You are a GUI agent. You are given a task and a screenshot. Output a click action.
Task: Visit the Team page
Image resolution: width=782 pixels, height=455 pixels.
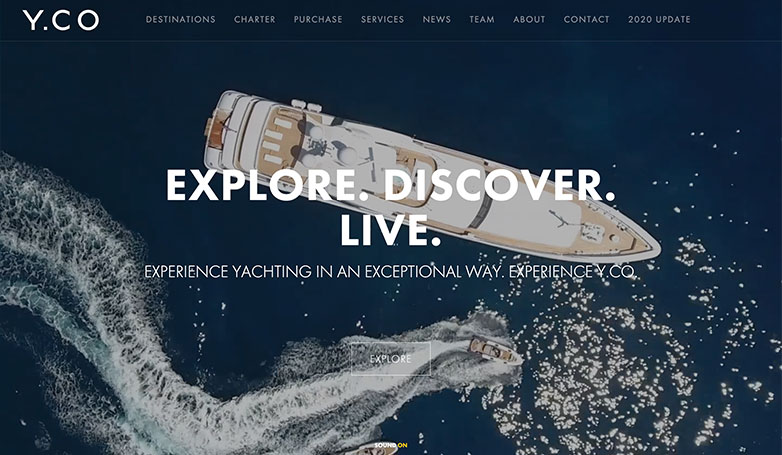pyautogui.click(x=482, y=19)
